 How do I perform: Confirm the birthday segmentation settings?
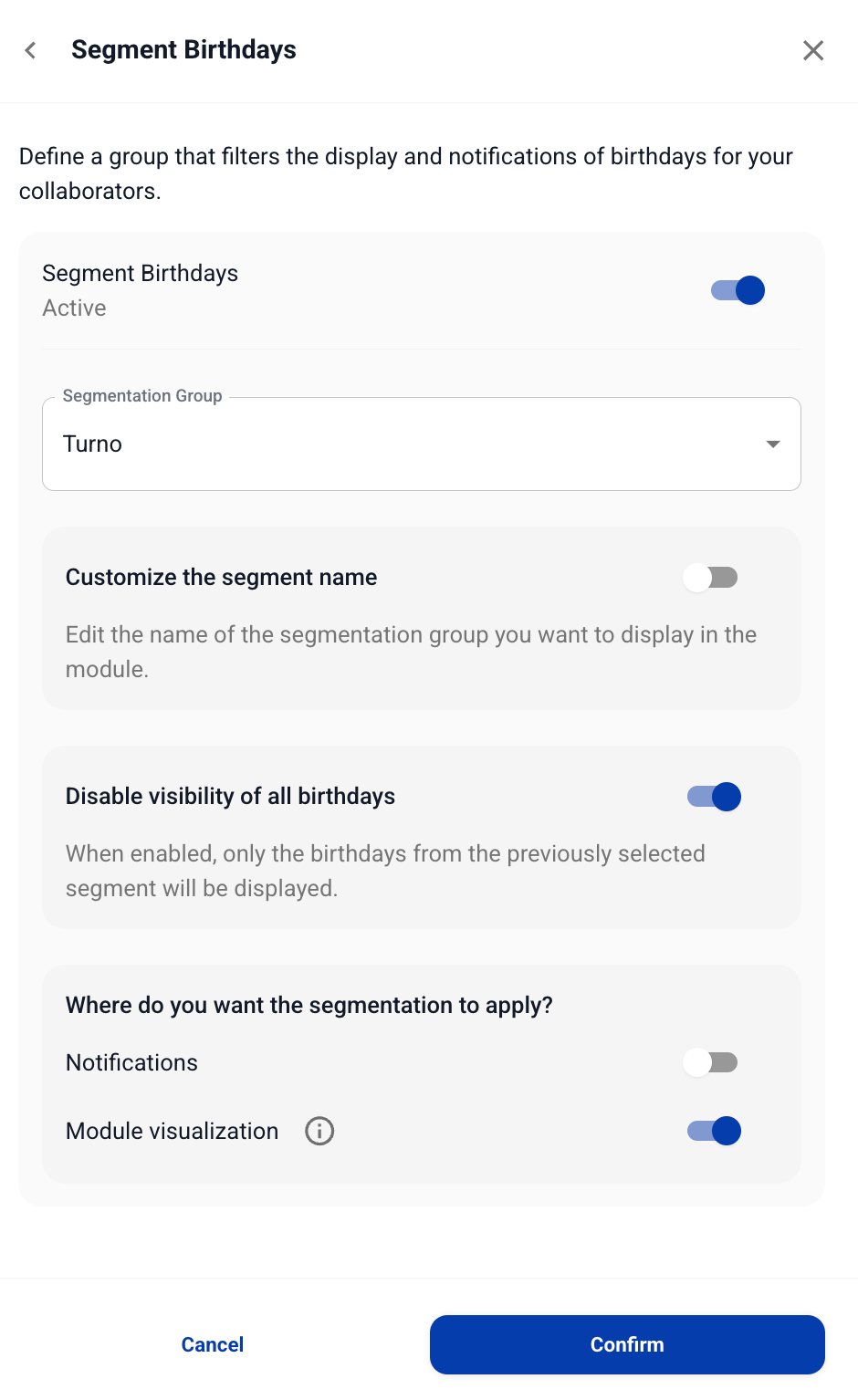pos(627,1344)
